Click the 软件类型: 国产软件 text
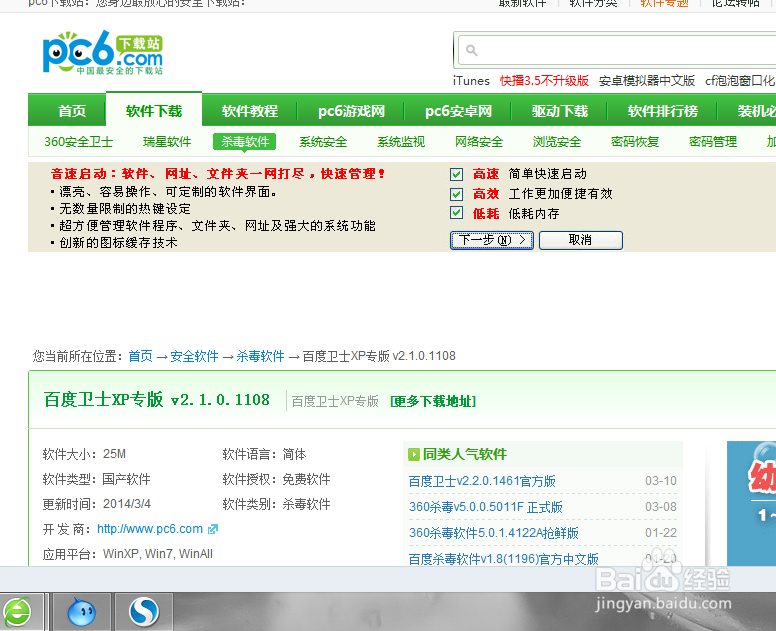Image resolution: width=776 pixels, height=631 pixels. coord(97,479)
